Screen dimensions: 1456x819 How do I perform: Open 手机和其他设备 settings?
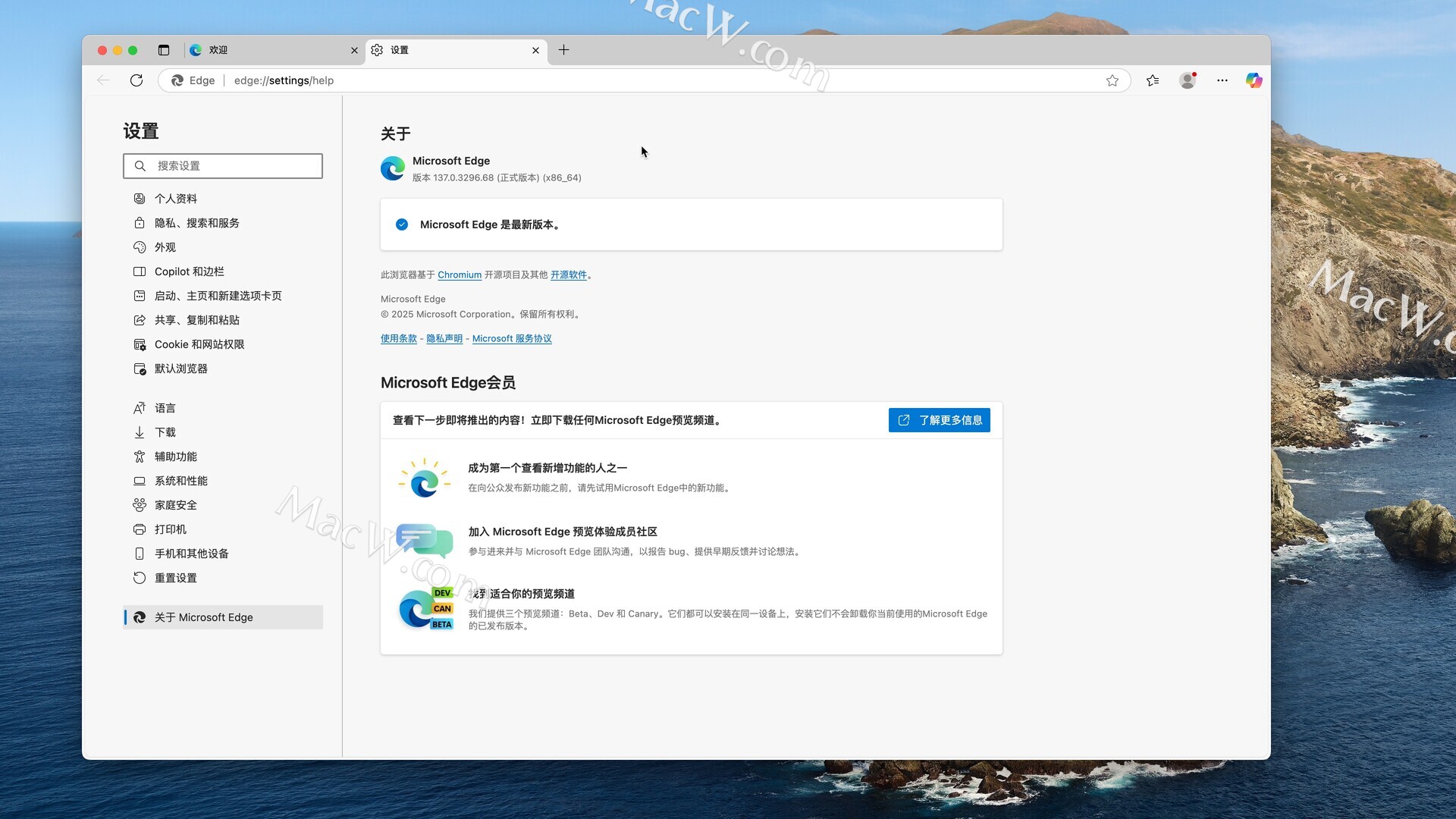pyautogui.click(x=223, y=554)
